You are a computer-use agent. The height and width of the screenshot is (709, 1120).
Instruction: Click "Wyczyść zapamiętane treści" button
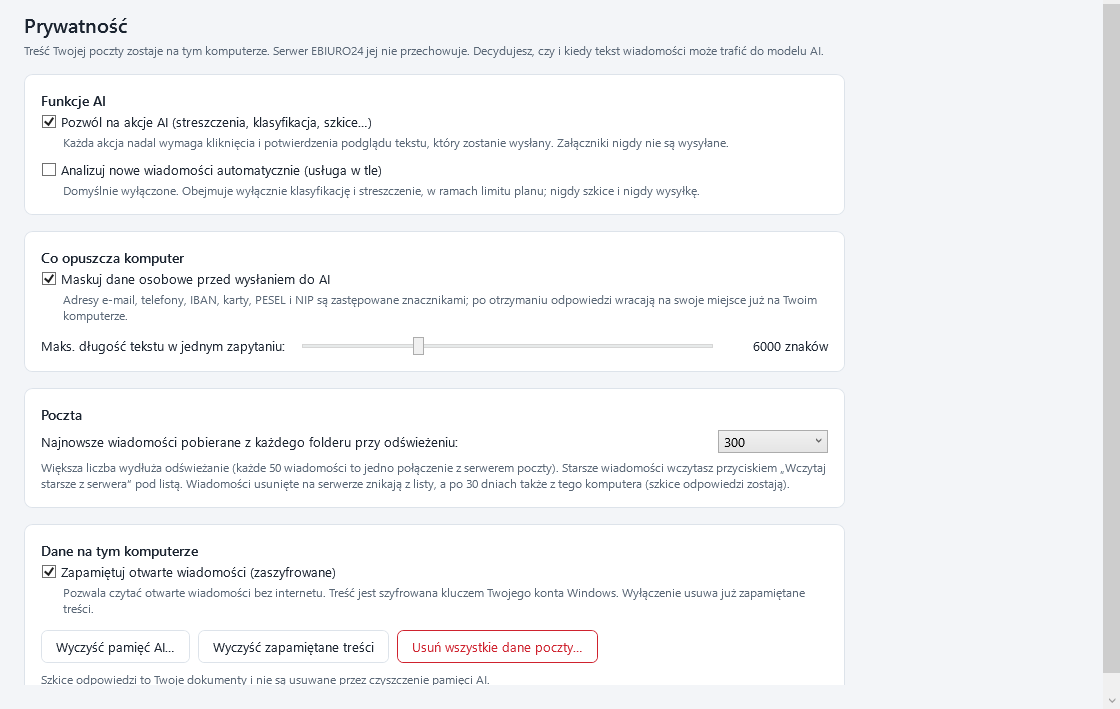(x=293, y=647)
